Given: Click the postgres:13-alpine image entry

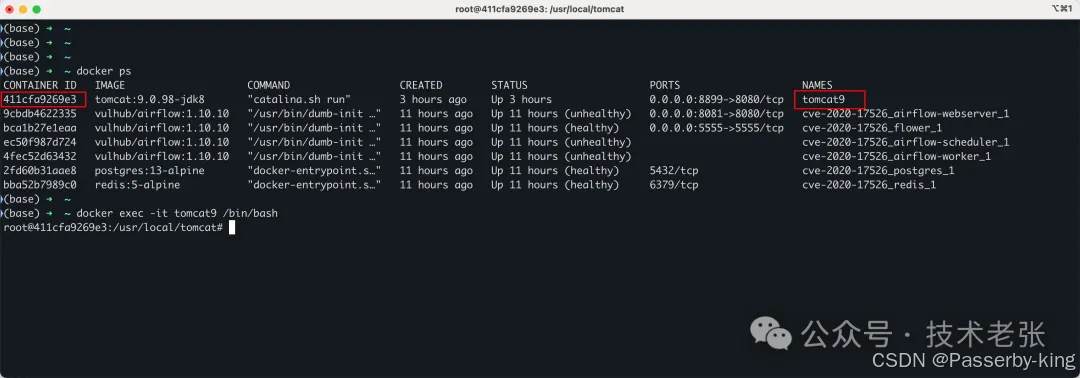Looking at the screenshot, I should point(149,171).
